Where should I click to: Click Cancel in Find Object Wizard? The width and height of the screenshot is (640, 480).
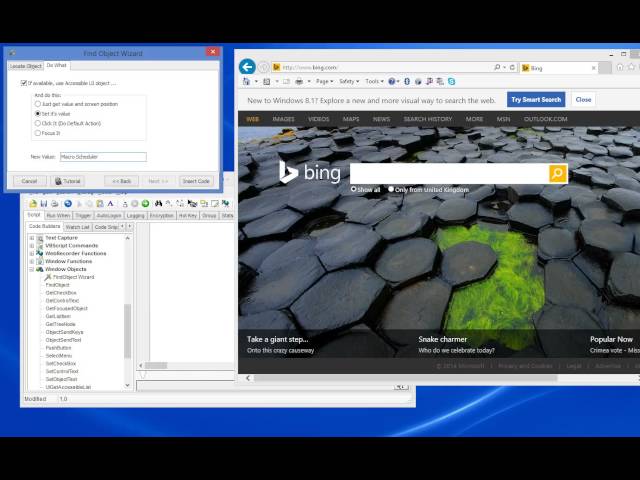click(x=29, y=181)
